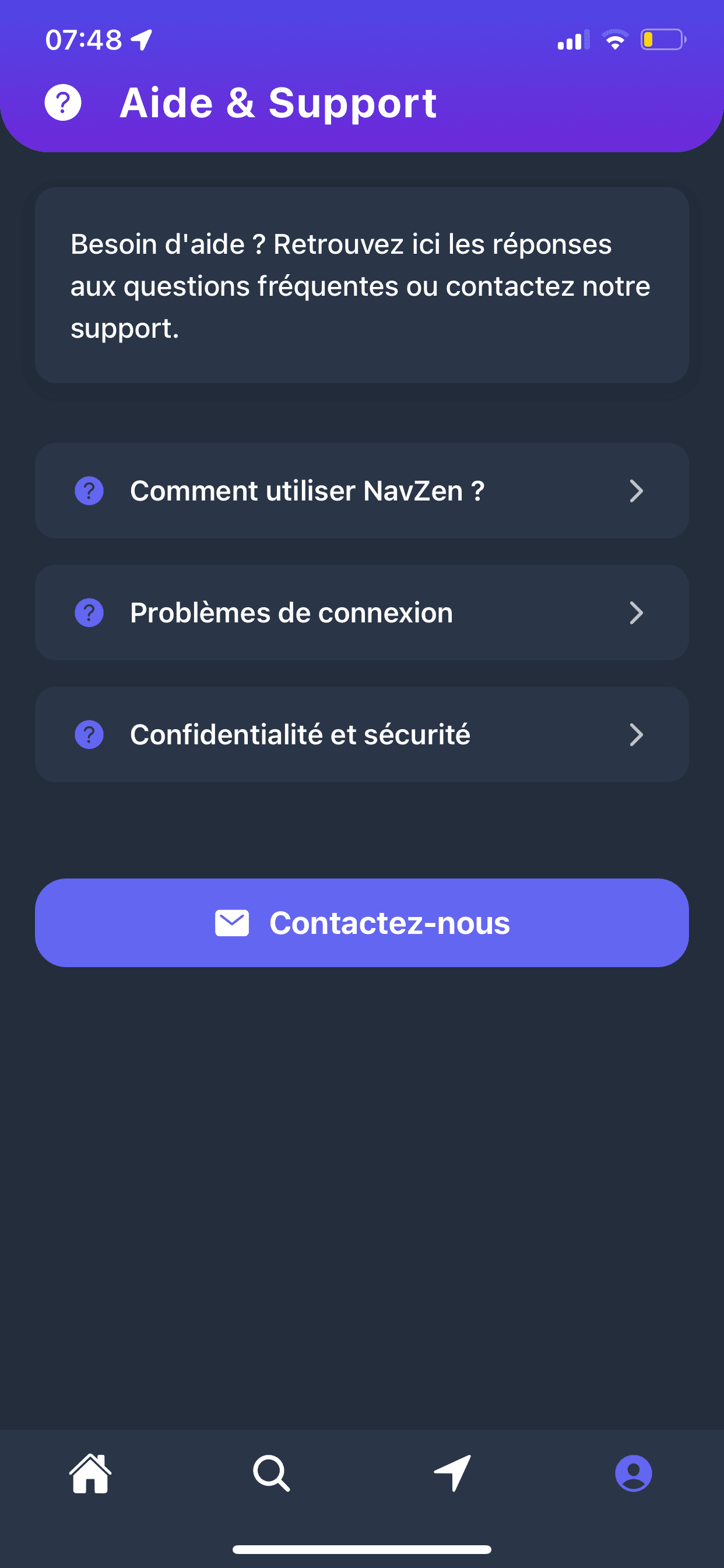The width and height of the screenshot is (724, 1568).
Task: Open the profile tab icon
Action: (633, 1473)
